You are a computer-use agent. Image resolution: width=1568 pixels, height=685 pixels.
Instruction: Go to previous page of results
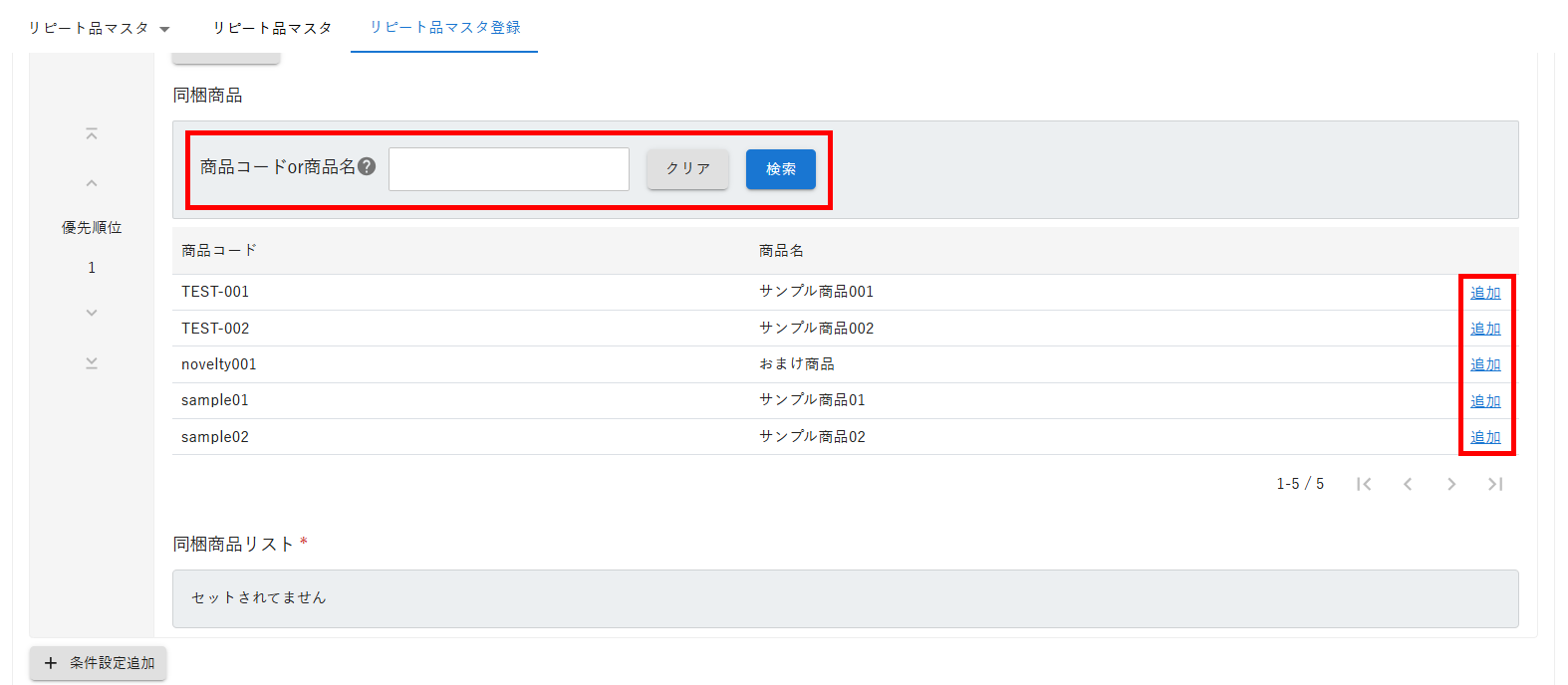point(1408,484)
